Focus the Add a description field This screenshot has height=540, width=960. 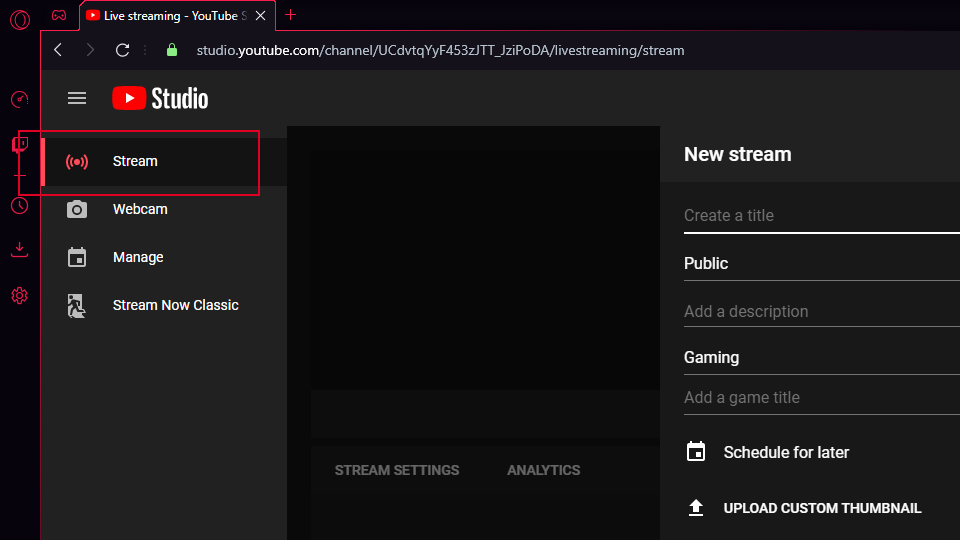point(822,312)
